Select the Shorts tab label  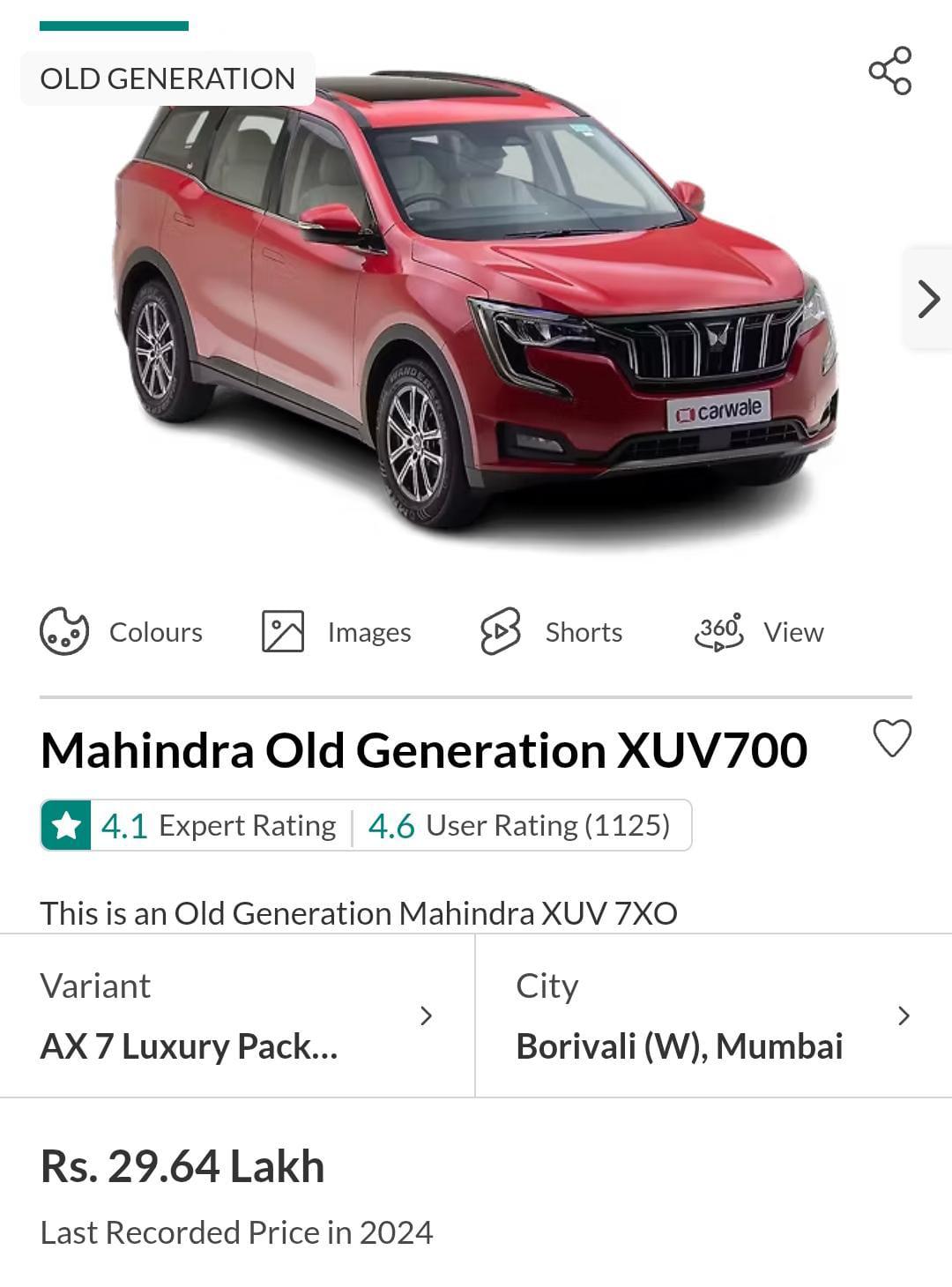tap(584, 632)
